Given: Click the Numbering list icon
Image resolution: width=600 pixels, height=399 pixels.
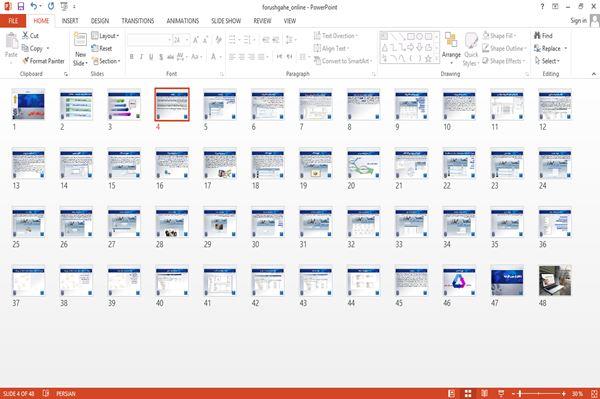Looking at the screenshot, I should pyautogui.click(x=248, y=40).
